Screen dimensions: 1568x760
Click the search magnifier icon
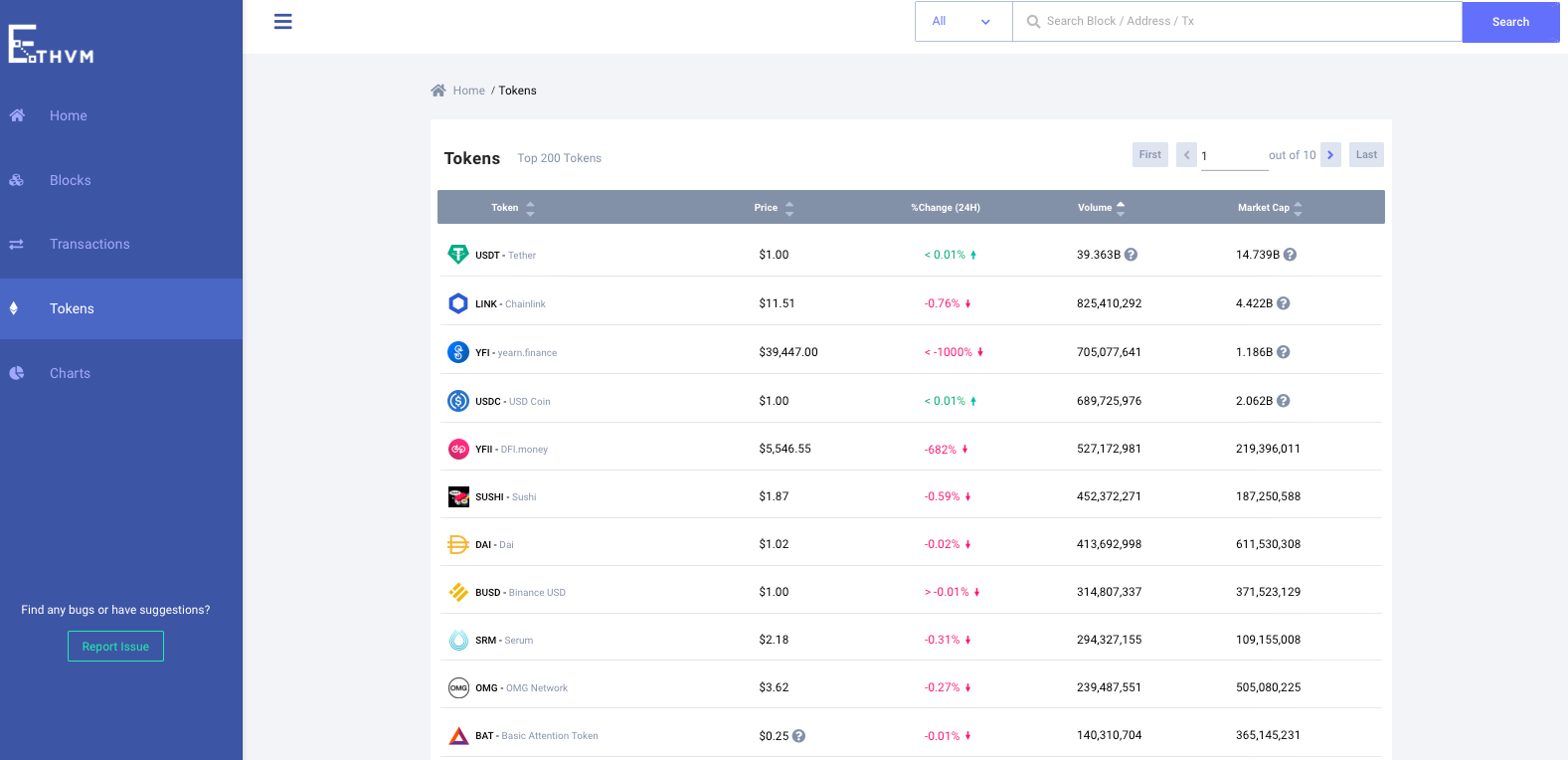tap(1034, 22)
